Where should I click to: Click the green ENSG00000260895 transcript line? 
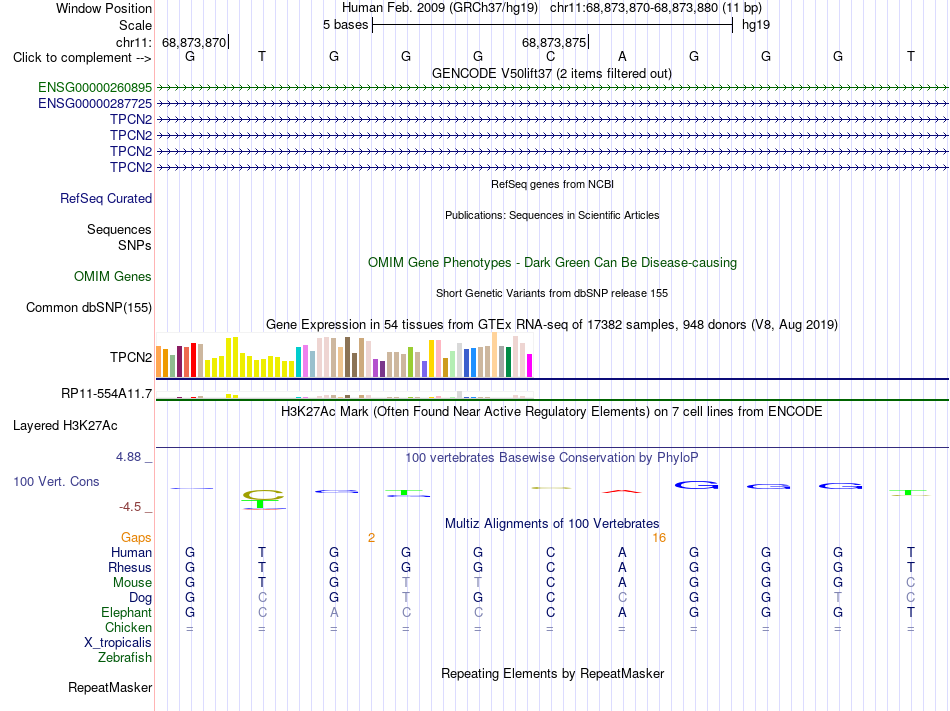[552, 88]
